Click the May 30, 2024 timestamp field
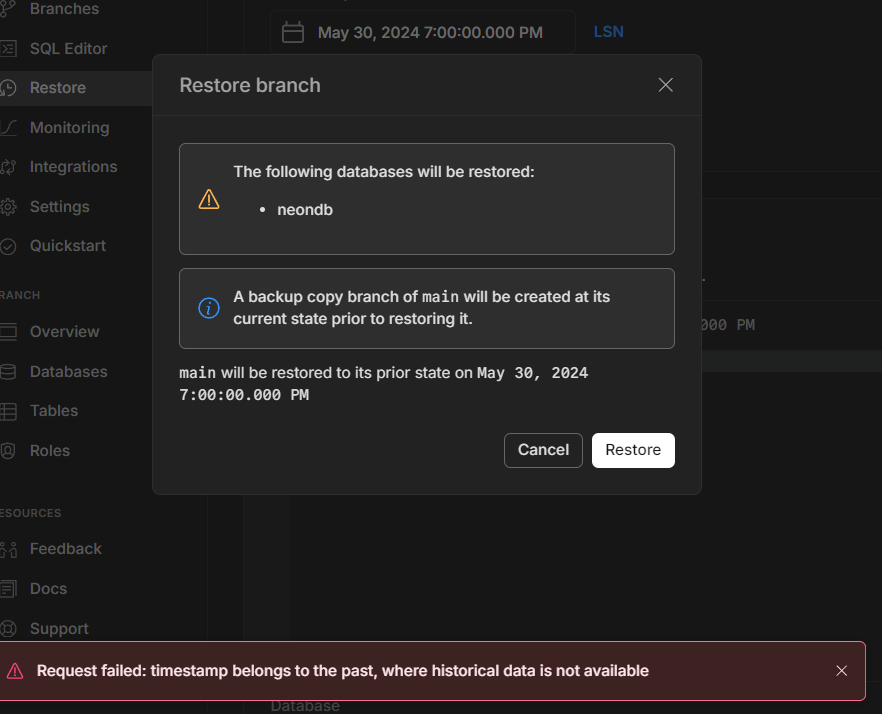Image resolution: width=882 pixels, height=714 pixels. (430, 32)
